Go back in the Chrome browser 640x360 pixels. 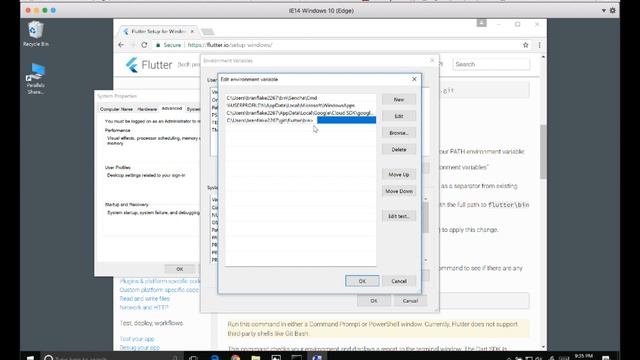click(x=121, y=45)
